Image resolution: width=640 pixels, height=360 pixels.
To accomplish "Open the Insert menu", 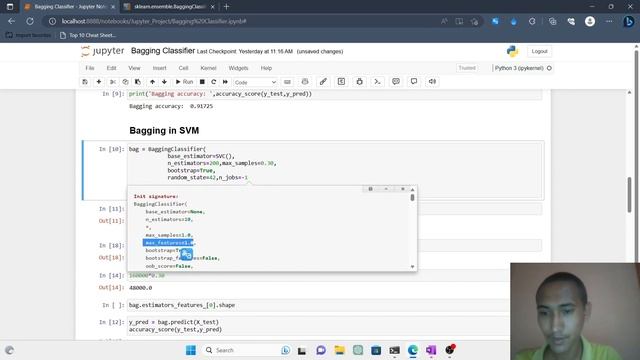I will (160, 68).
